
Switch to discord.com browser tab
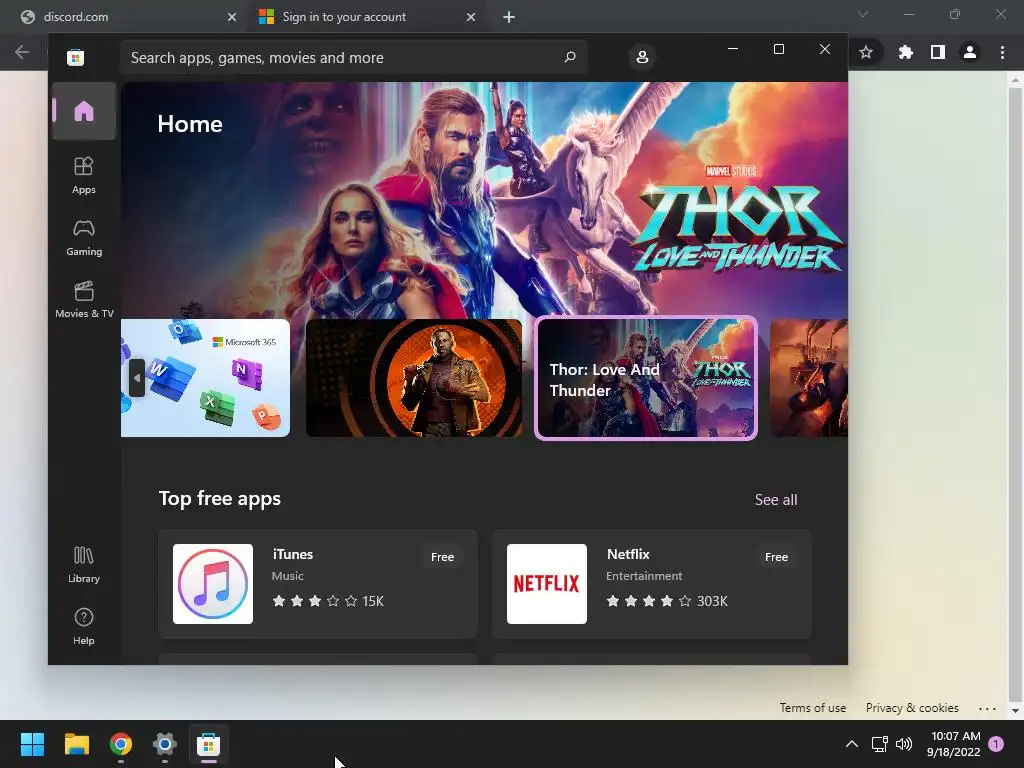[x=126, y=17]
